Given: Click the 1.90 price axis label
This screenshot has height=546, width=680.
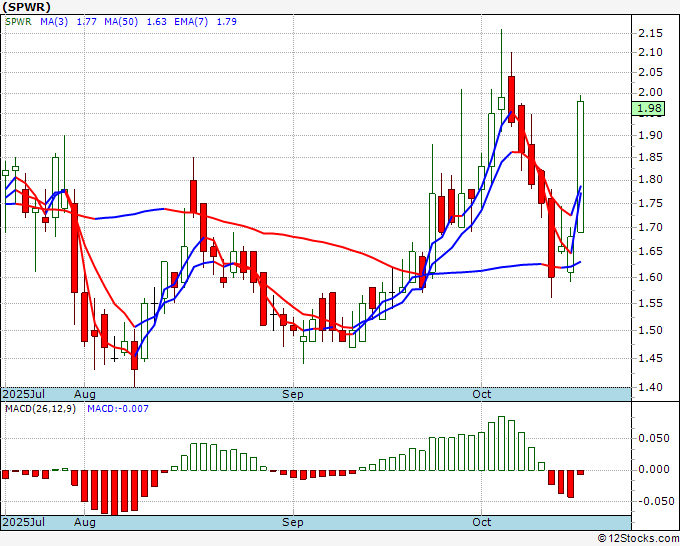Looking at the screenshot, I should pyautogui.click(x=651, y=135).
